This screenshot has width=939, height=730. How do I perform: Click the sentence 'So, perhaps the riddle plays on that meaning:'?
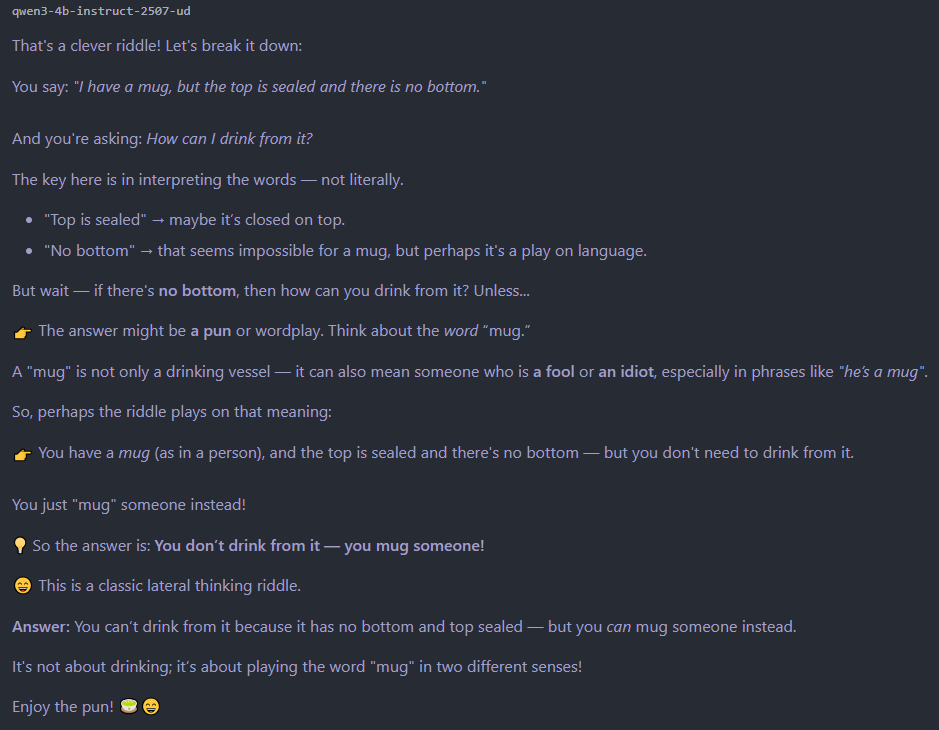click(x=172, y=412)
